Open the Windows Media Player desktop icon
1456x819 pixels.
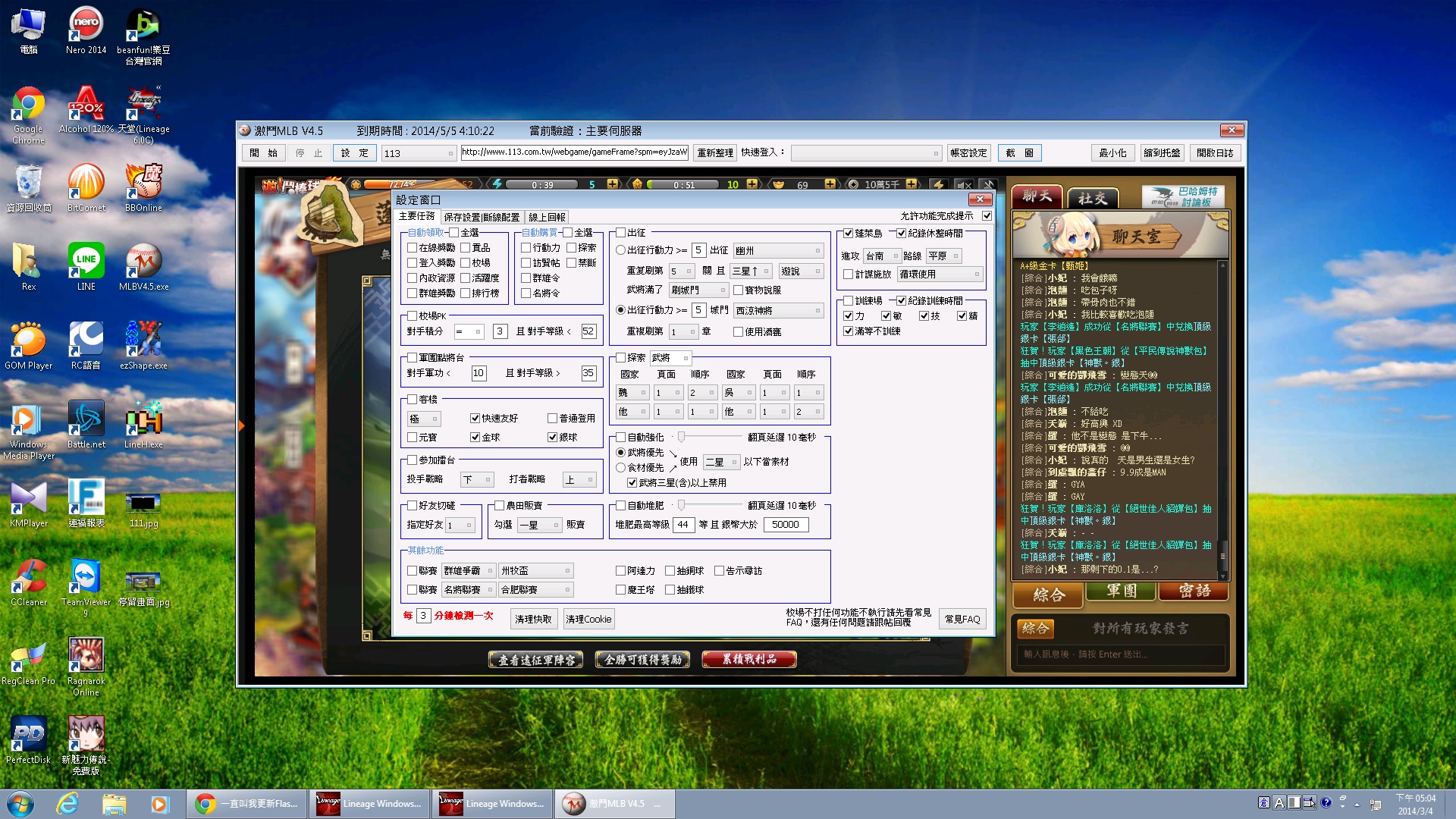pyautogui.click(x=28, y=430)
